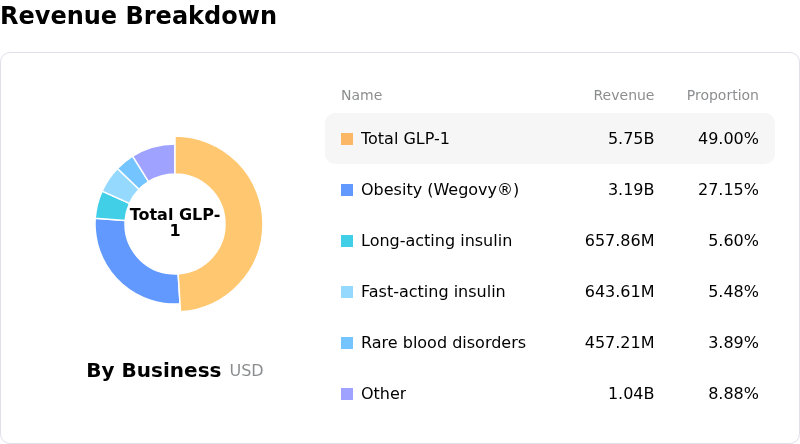This screenshot has width=800, height=444.
Task: Select the Obesity (Wegovy®) row label
Action: 439,190
